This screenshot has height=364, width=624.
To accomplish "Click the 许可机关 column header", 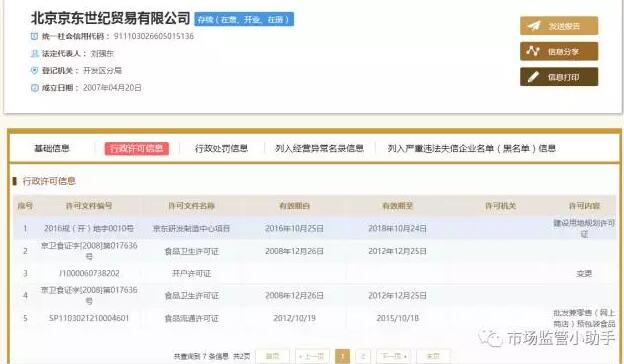I will 500,206.
